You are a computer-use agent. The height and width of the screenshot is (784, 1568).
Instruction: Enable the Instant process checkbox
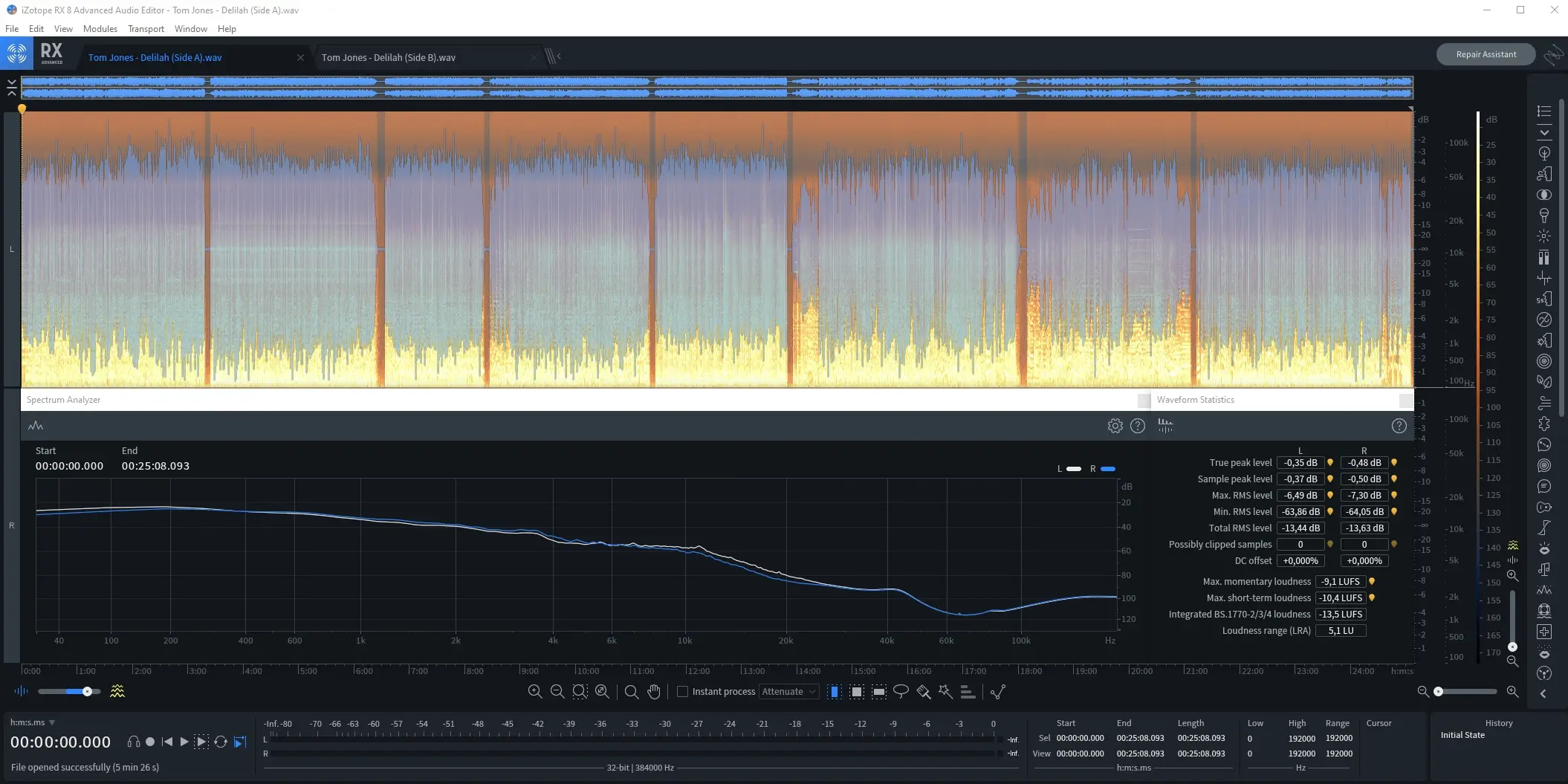682,691
